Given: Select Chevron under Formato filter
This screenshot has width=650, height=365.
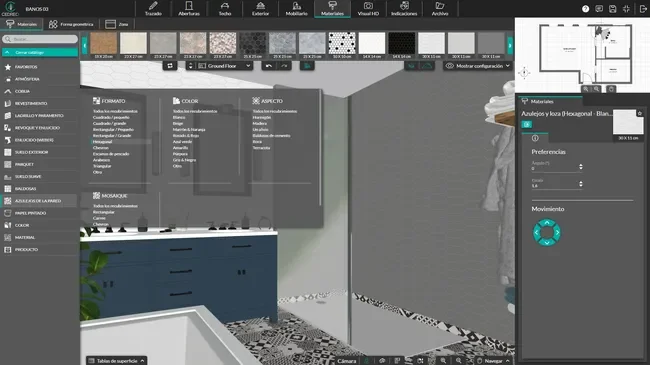Looking at the screenshot, I should coord(101,148).
